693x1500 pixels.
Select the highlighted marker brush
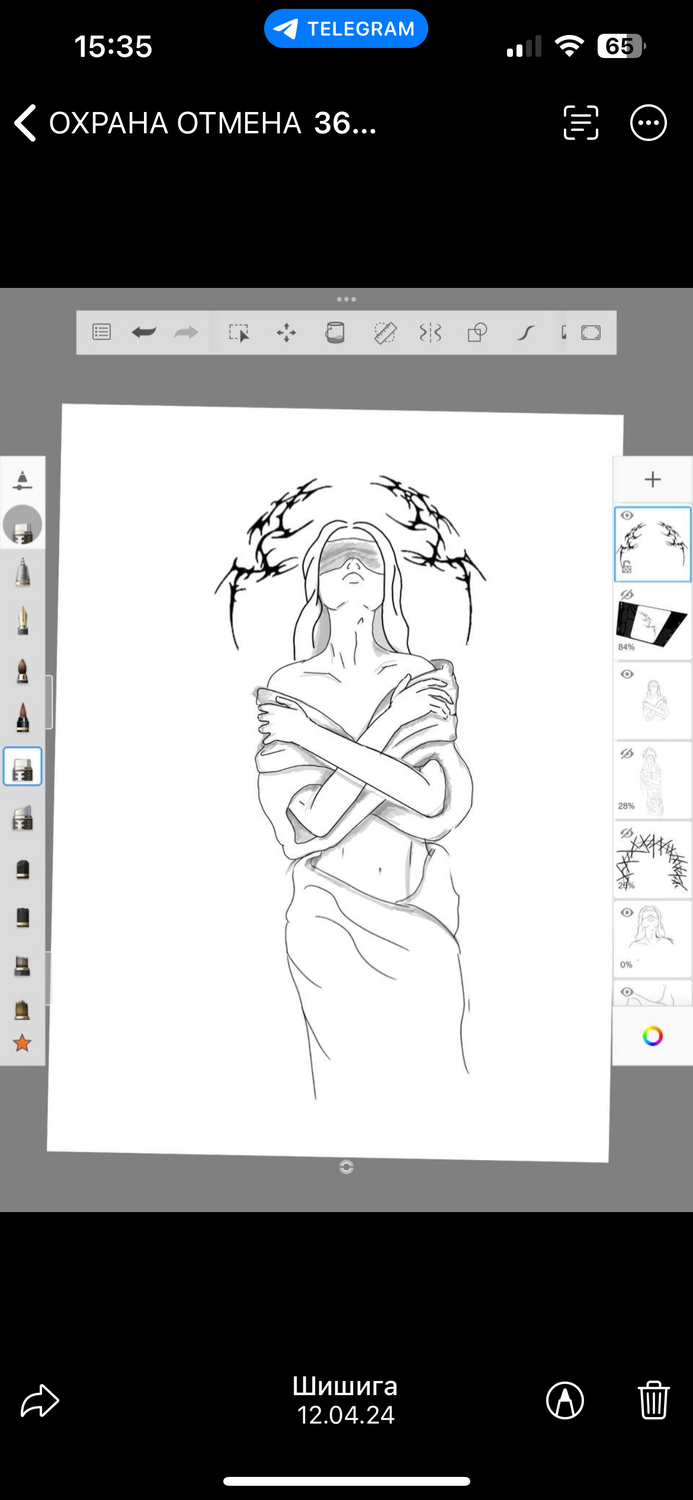tap(22, 768)
